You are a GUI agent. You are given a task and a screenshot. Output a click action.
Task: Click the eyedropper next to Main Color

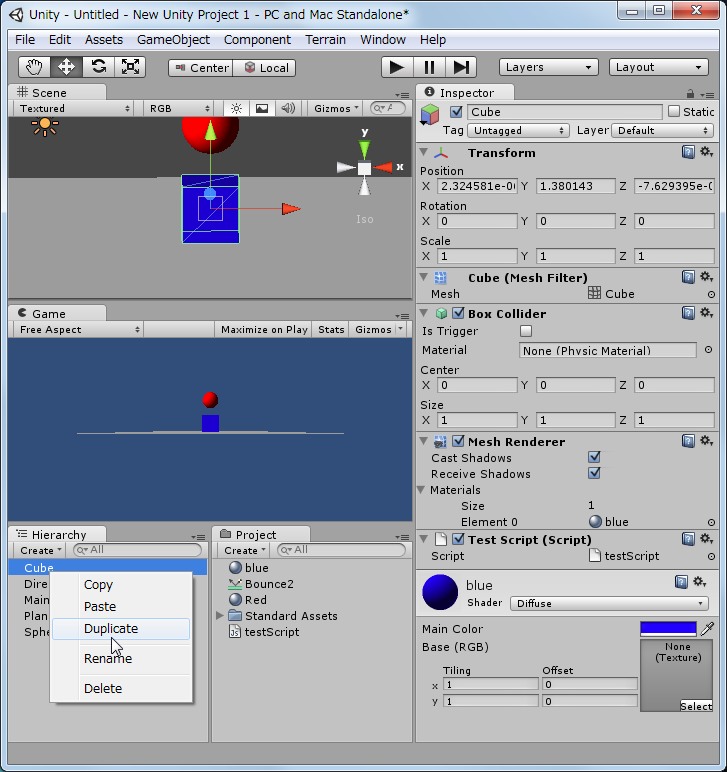click(707, 629)
